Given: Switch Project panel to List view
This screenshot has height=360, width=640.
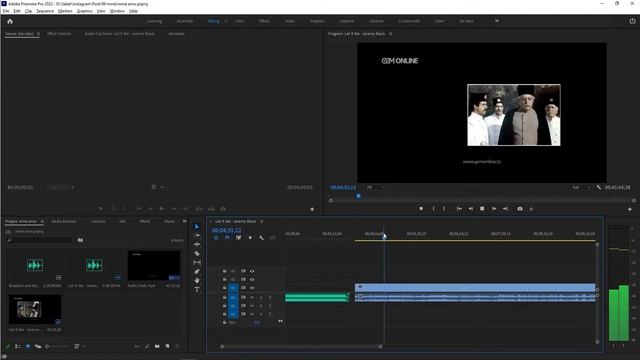Looking at the screenshot, I should (x=18, y=347).
